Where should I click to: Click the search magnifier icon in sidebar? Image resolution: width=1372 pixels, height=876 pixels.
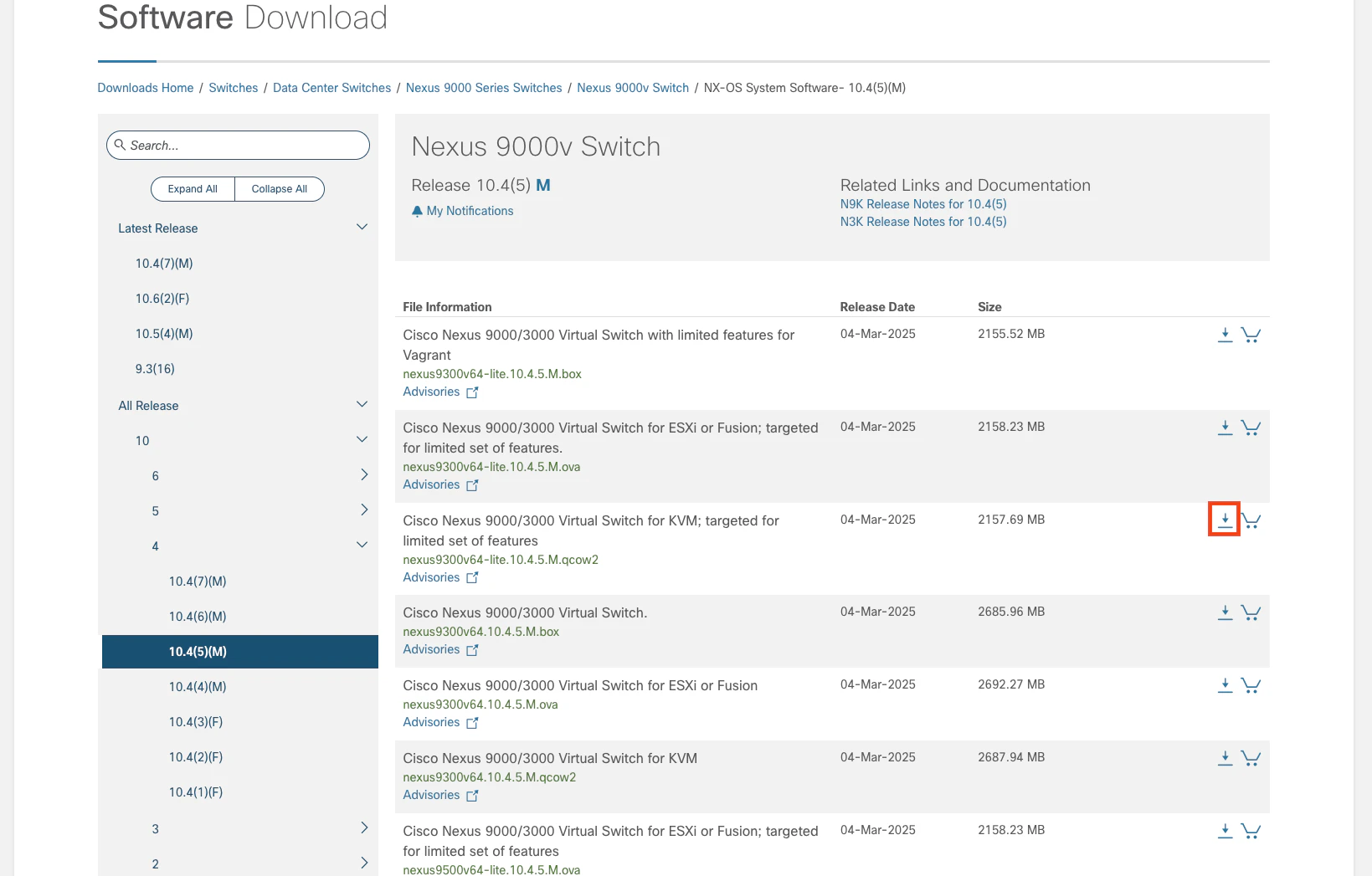pos(120,145)
